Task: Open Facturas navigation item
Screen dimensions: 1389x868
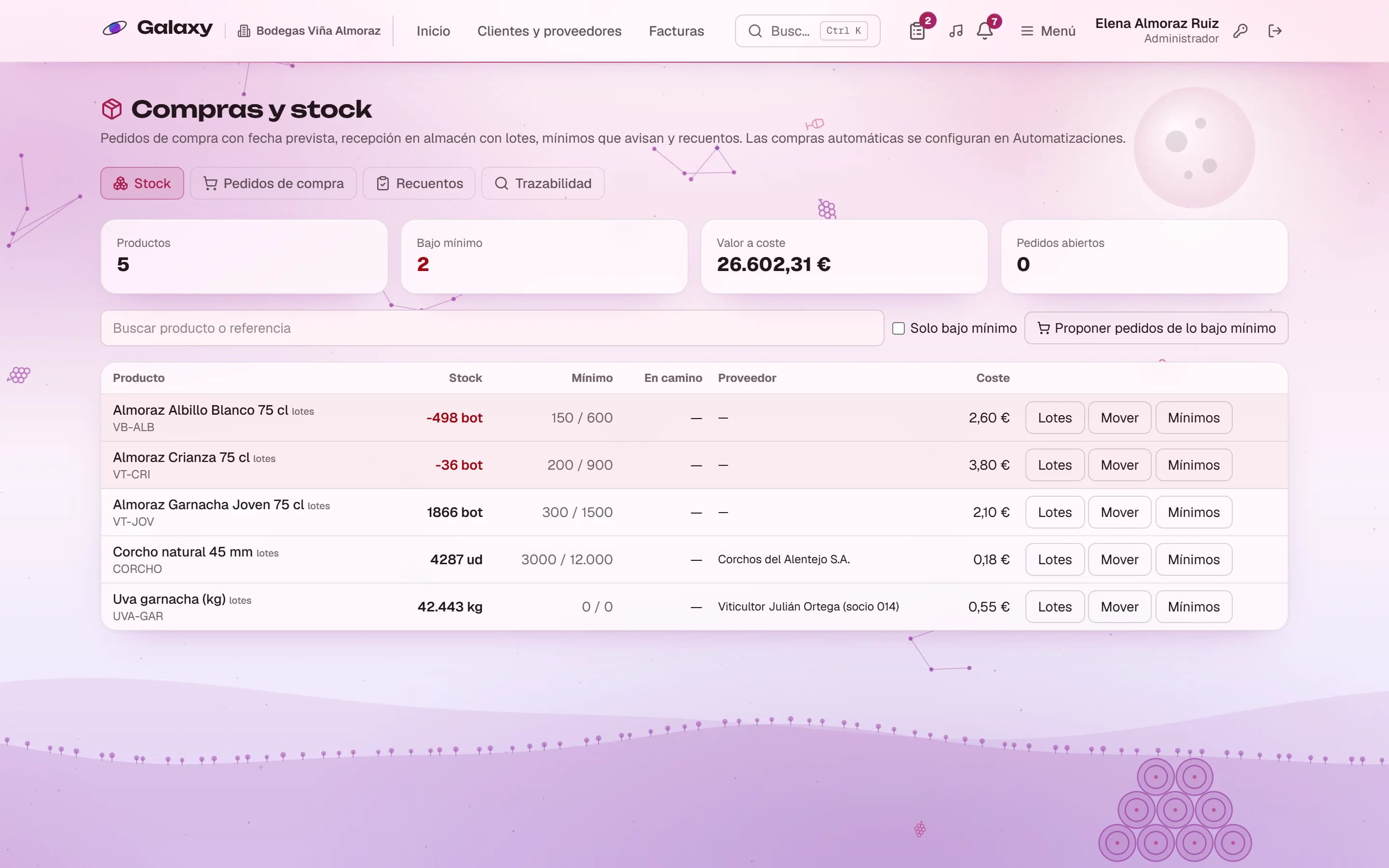Action: (x=676, y=31)
